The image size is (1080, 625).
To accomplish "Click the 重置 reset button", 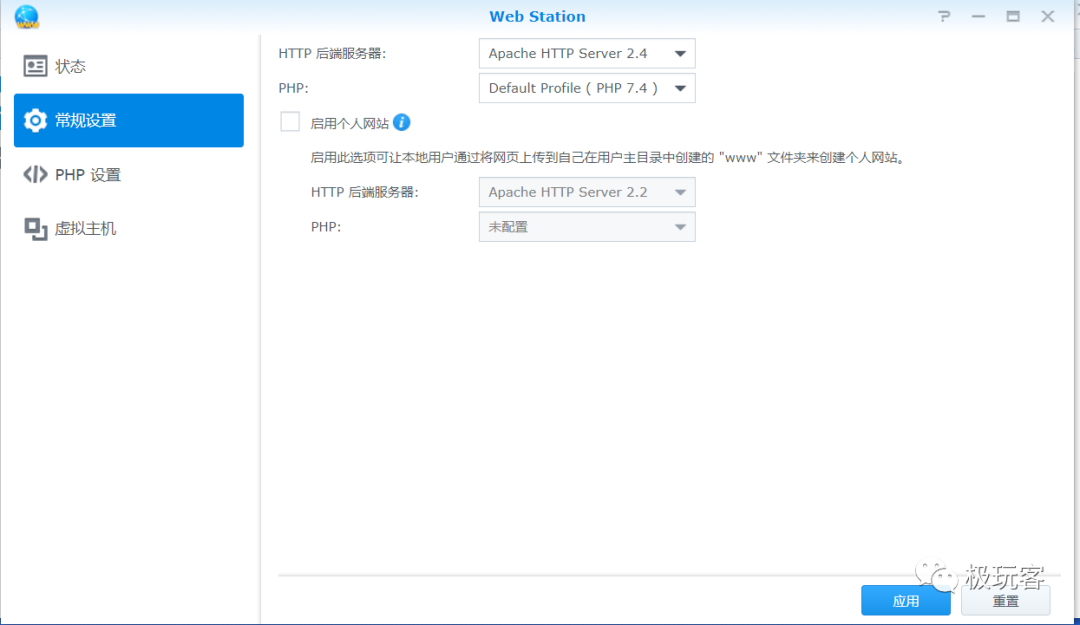I will point(1006,601).
